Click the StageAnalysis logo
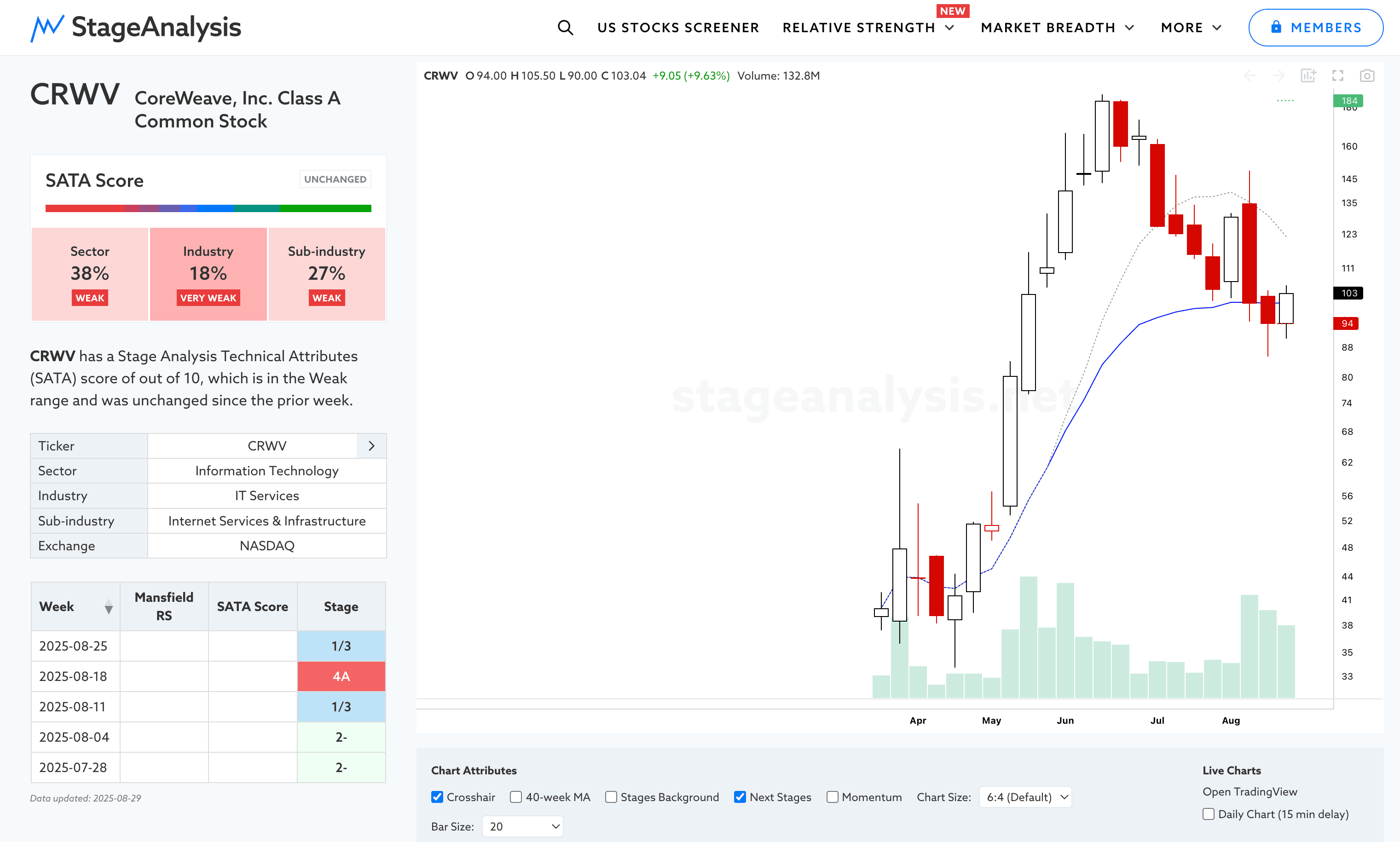This screenshot has width=1400, height=842. coord(136,27)
